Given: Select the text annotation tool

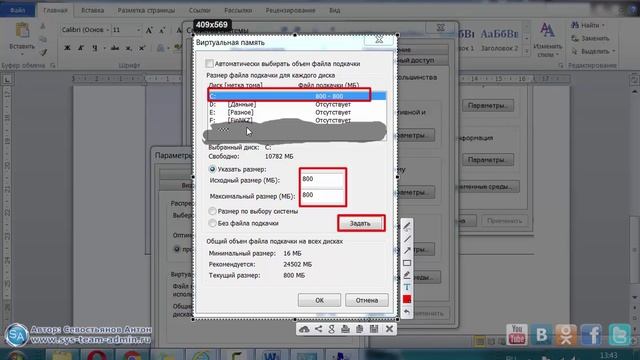Looking at the screenshot, I should tap(407, 287).
